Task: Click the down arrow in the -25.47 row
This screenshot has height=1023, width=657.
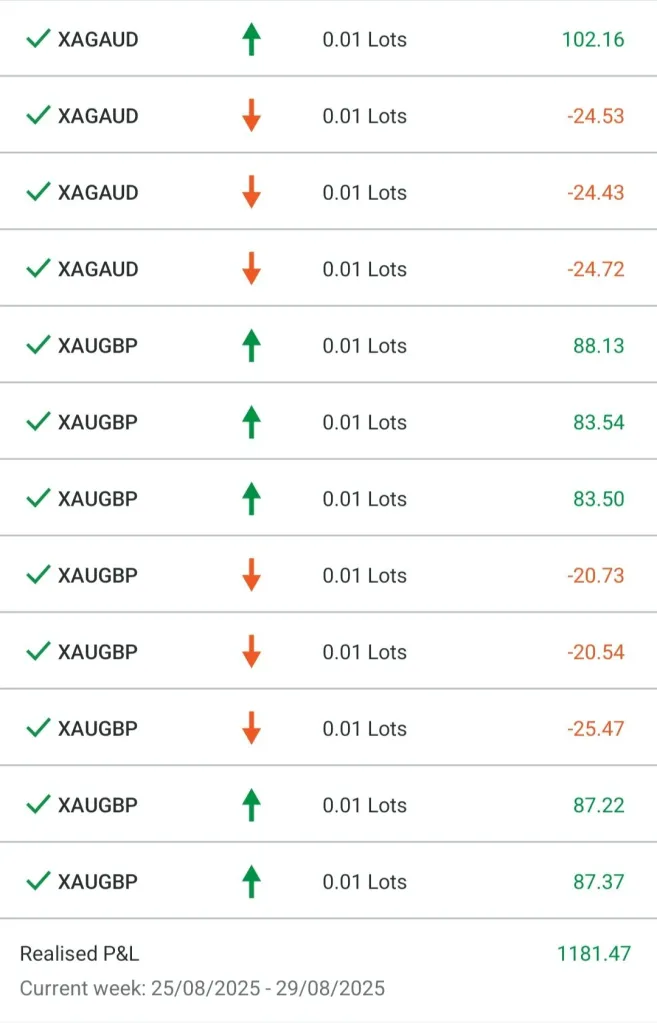Action: click(251, 728)
